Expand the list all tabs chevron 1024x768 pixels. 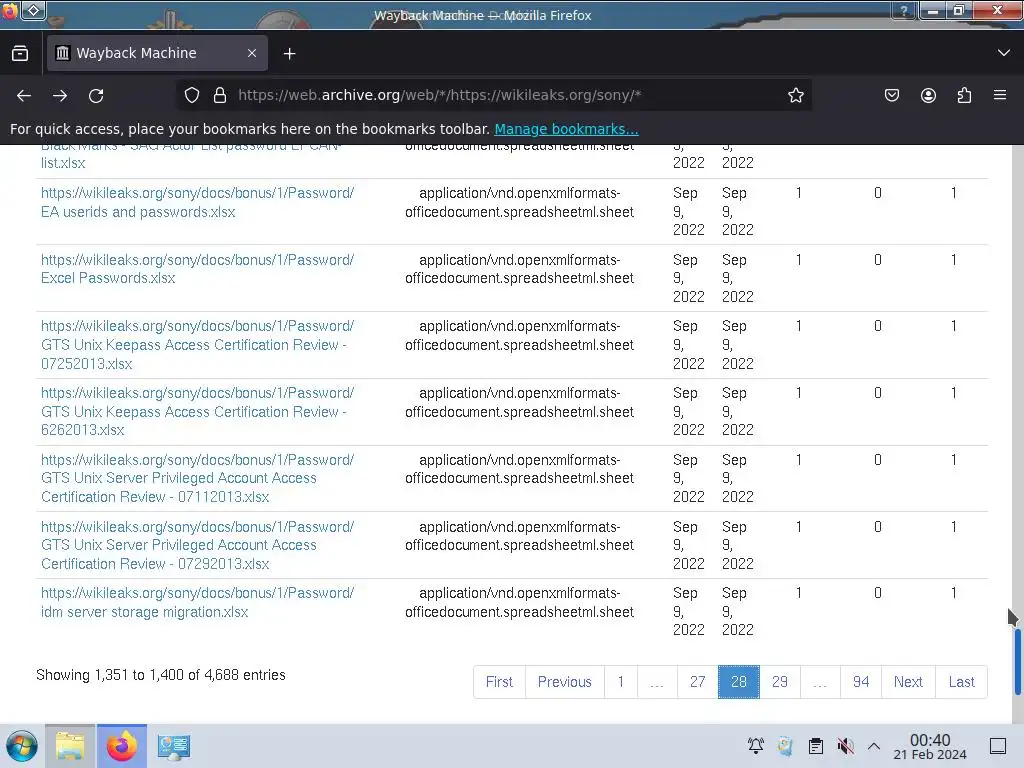click(x=1004, y=53)
